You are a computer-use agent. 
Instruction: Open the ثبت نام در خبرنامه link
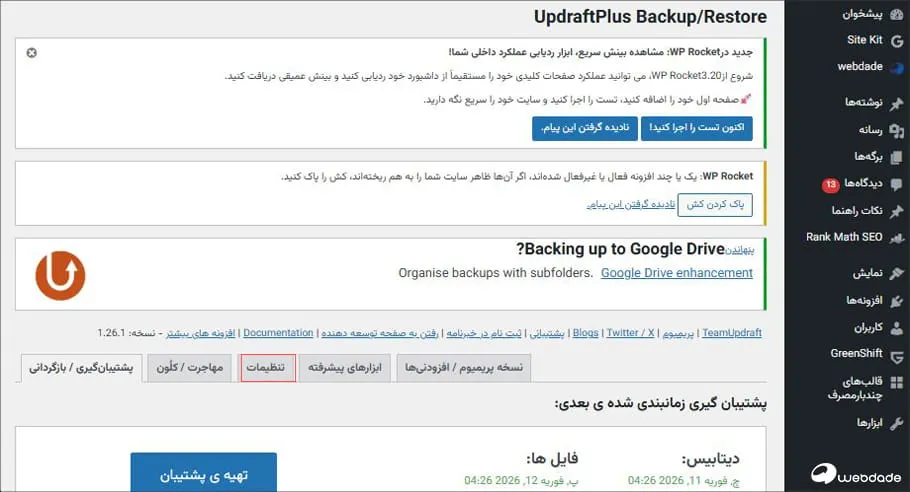[484, 334]
